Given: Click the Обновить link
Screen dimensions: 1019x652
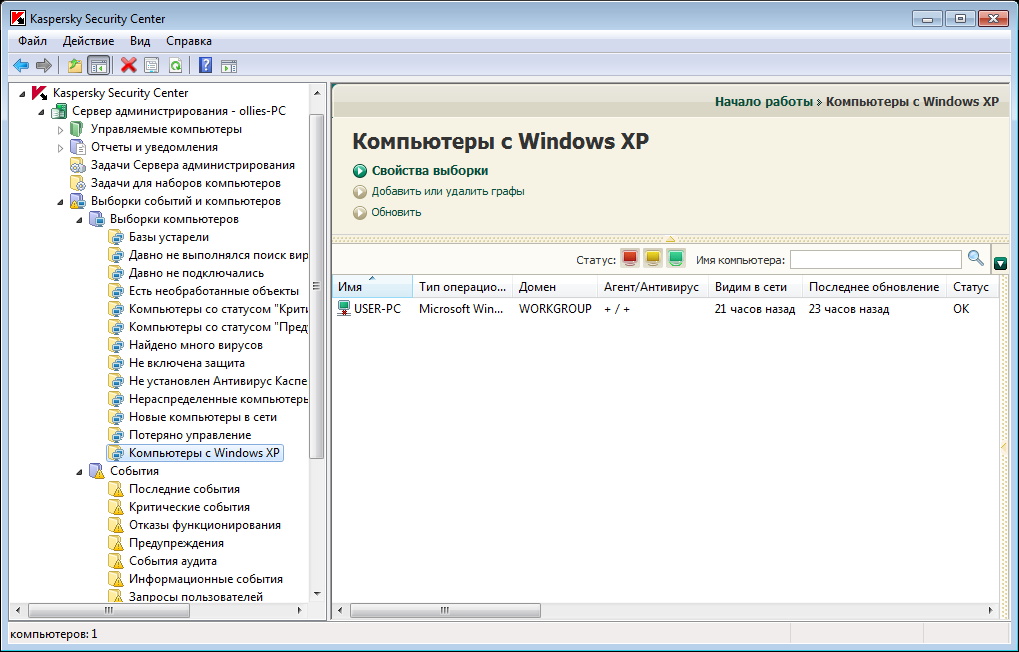Looking at the screenshot, I should [396, 212].
